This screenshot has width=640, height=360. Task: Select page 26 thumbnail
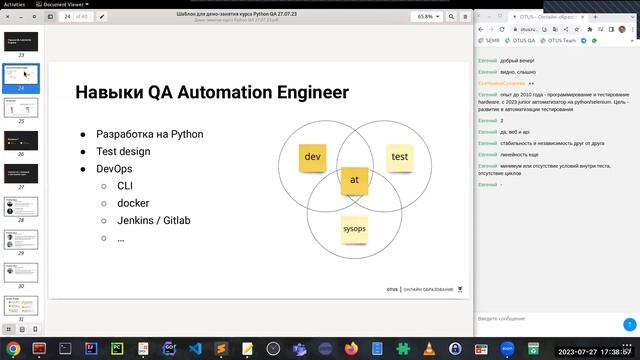click(21, 141)
